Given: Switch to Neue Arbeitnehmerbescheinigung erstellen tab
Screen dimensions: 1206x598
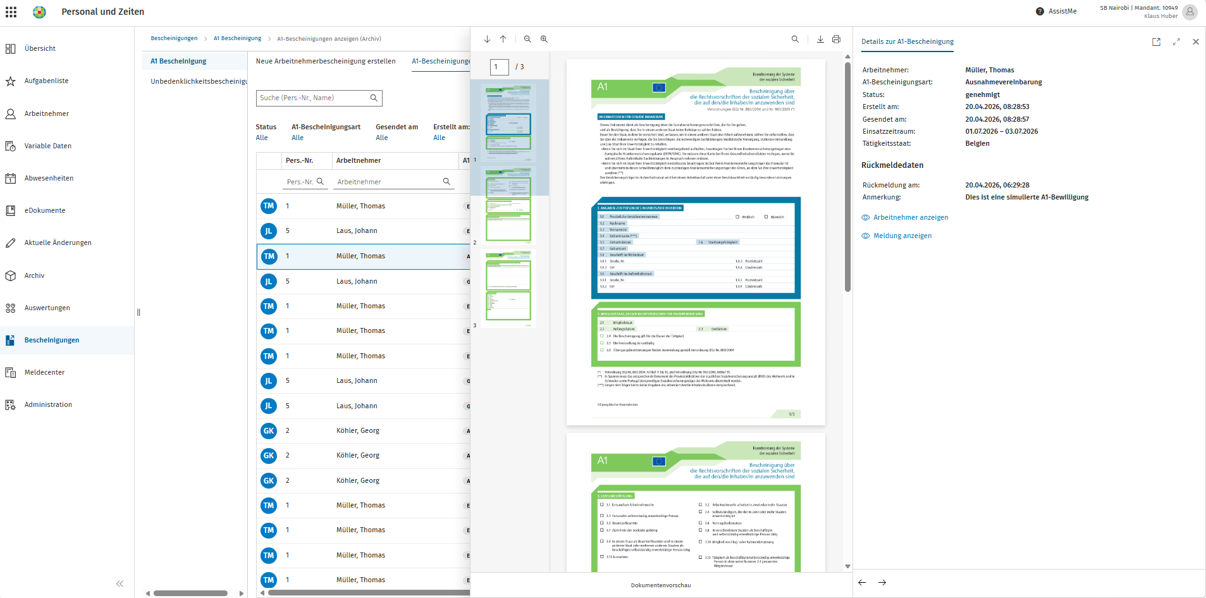Looking at the screenshot, I should coord(326,61).
